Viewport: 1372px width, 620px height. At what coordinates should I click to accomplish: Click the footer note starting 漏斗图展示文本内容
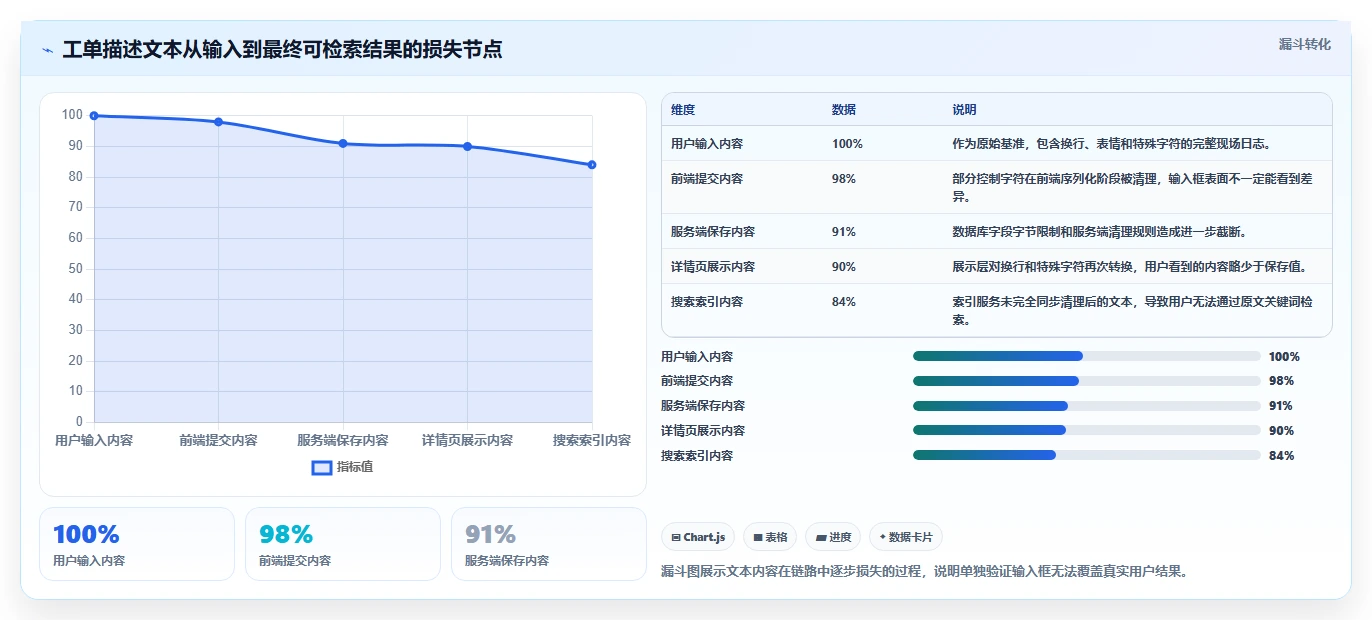click(x=925, y=572)
